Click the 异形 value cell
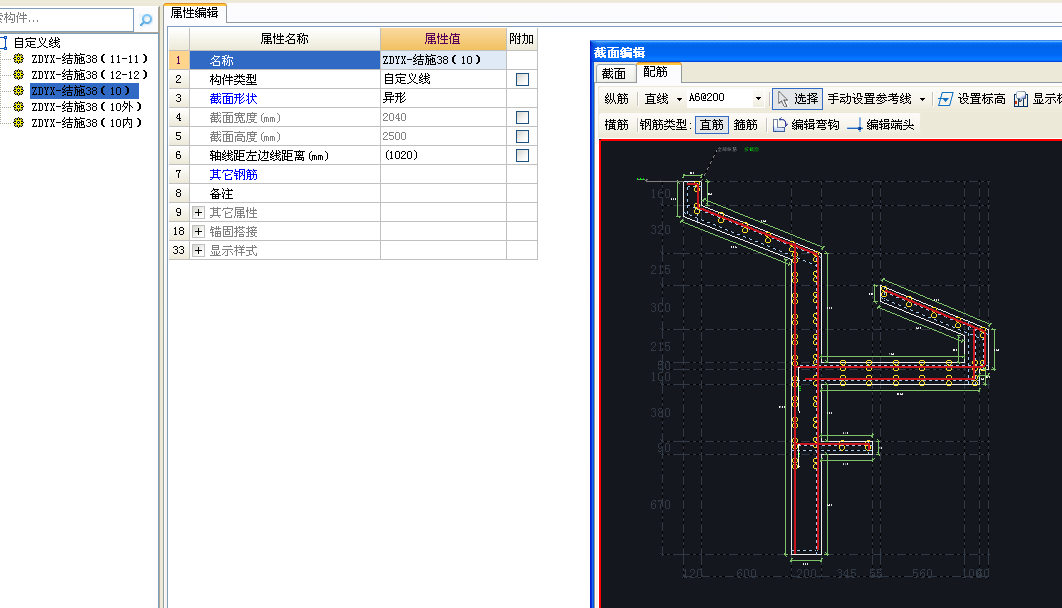The height and width of the screenshot is (608, 1062). [443, 98]
